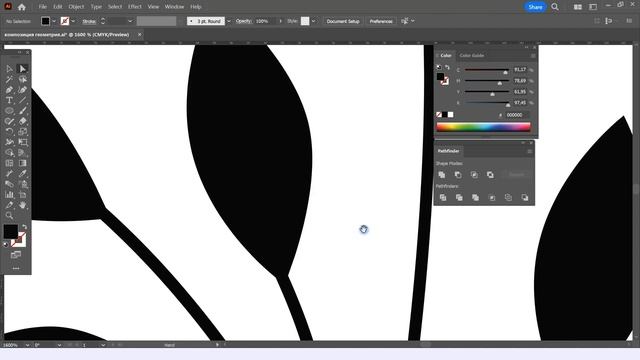Click the Divide pathfinder icon
The height and width of the screenshot is (360, 640).
coord(443,198)
